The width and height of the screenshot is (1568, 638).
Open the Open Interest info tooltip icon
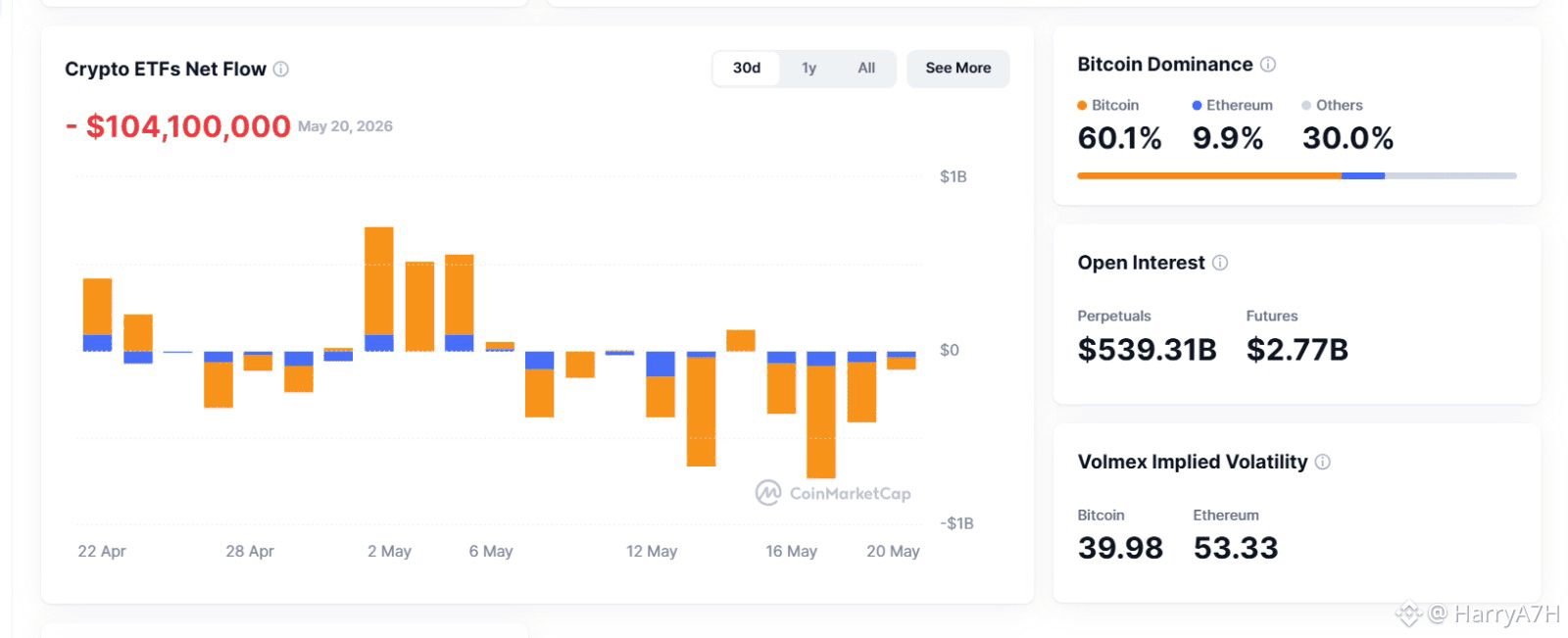(x=1220, y=263)
